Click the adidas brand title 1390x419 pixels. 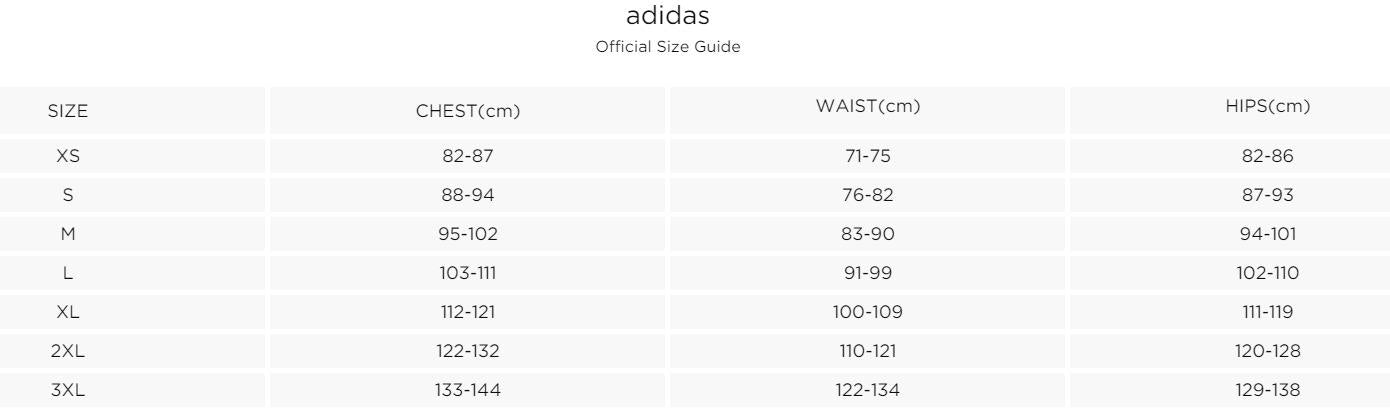[667, 17]
